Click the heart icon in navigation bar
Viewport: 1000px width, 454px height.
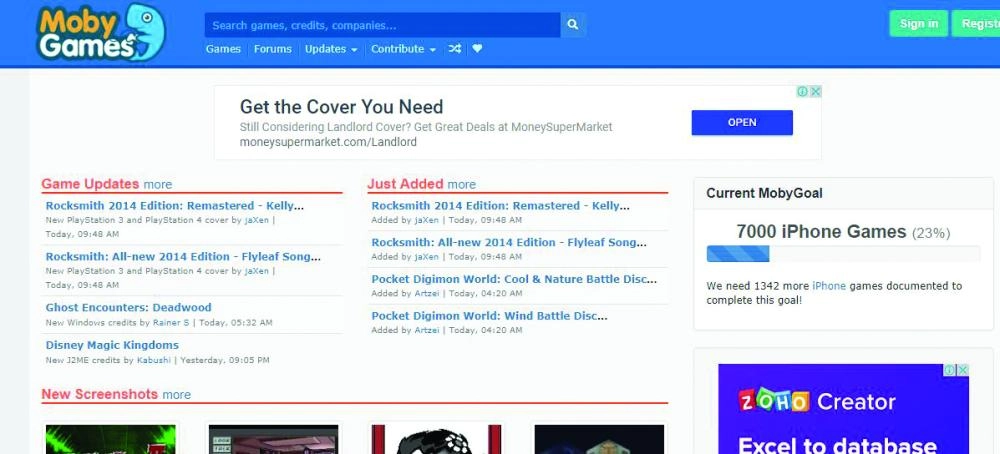point(478,49)
